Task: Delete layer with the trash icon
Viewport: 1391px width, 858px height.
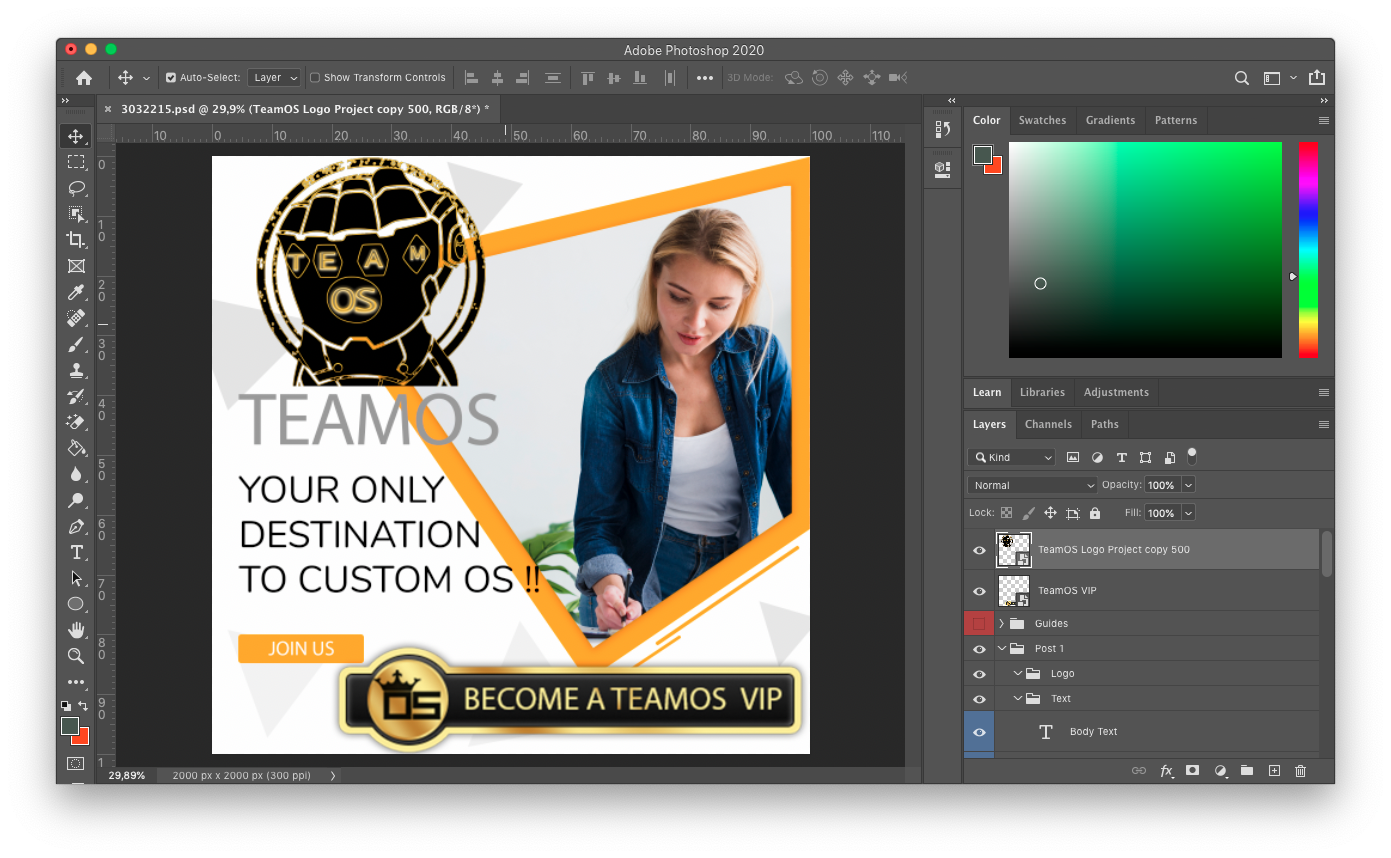Action: click(x=1300, y=771)
